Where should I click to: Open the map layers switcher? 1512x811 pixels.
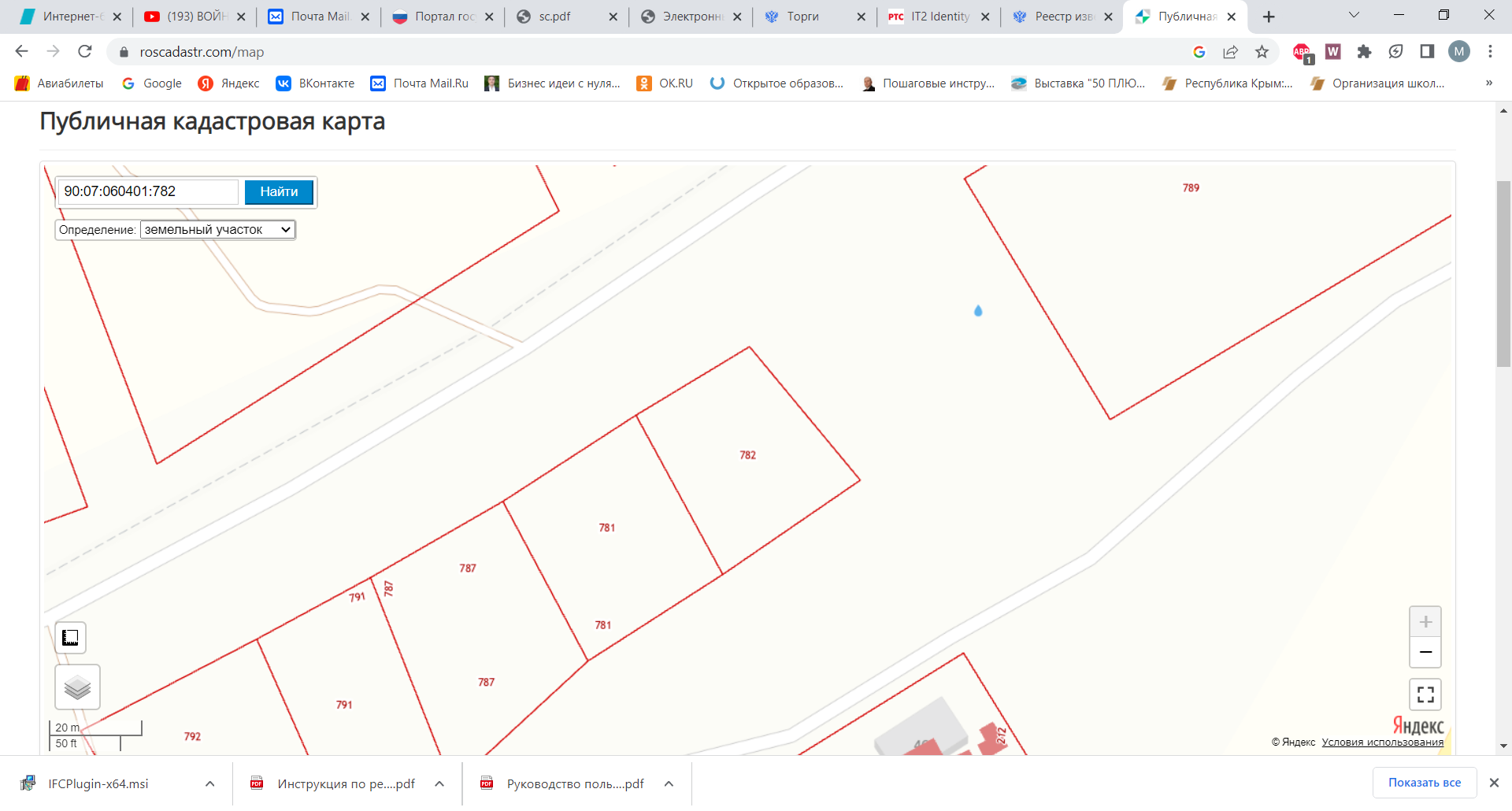(77, 687)
